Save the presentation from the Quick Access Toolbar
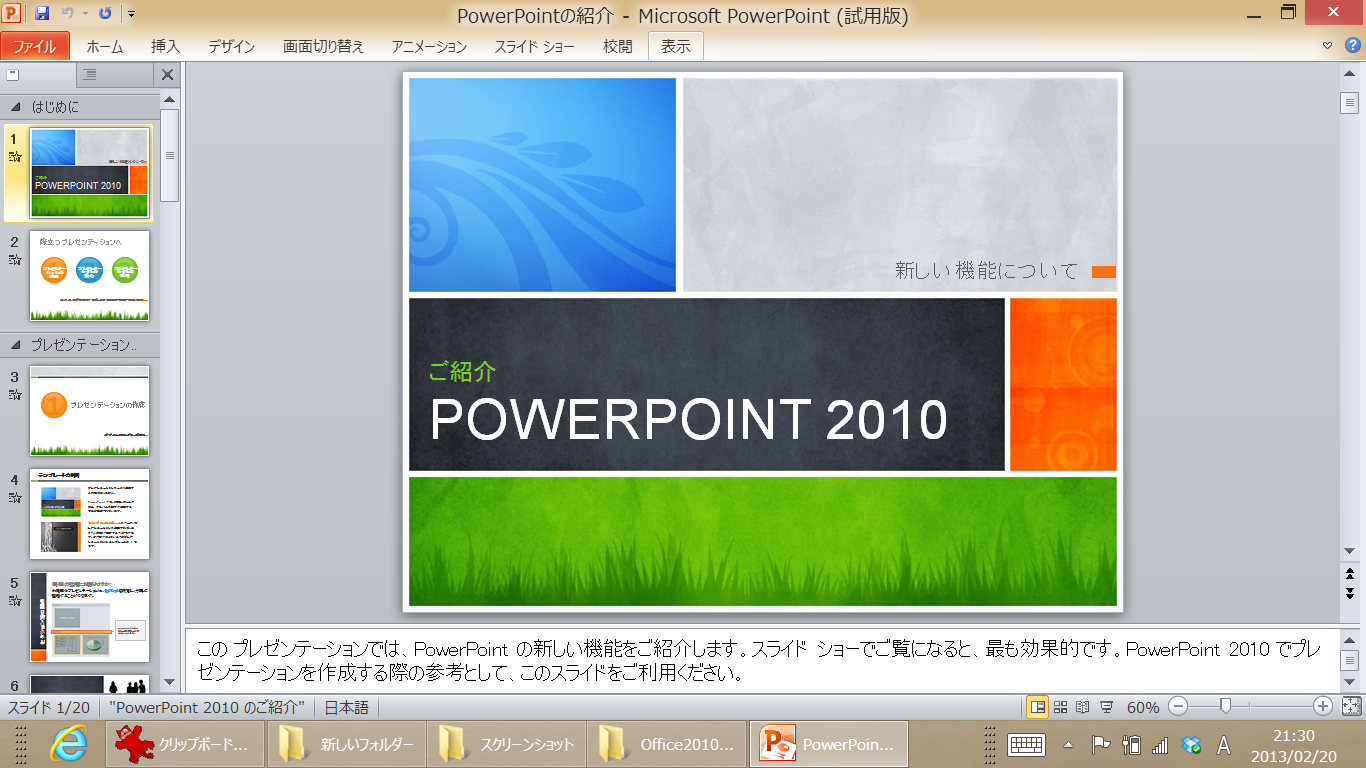This screenshot has width=1366, height=768. point(42,14)
